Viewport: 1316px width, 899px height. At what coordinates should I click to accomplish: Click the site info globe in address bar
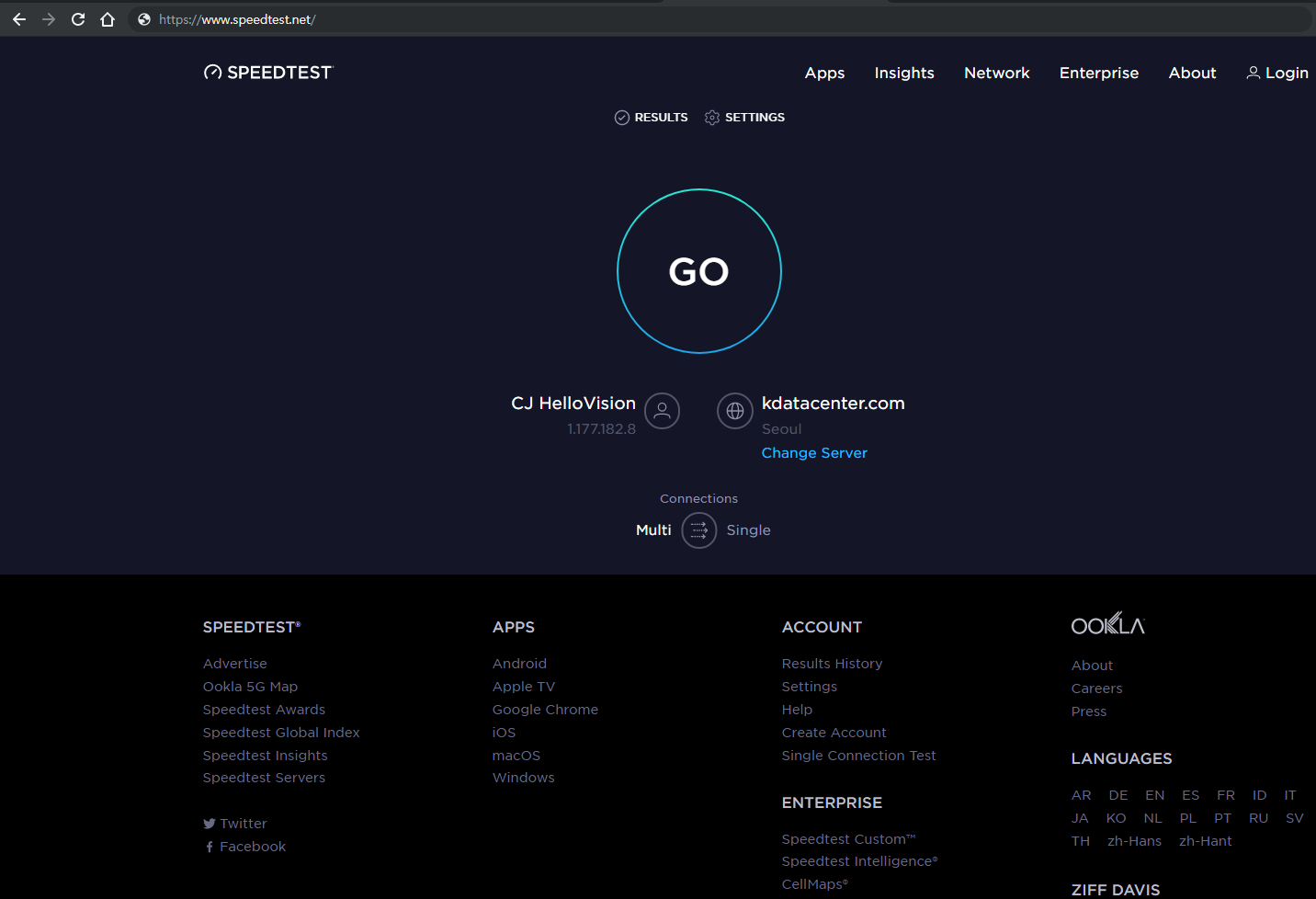[144, 19]
